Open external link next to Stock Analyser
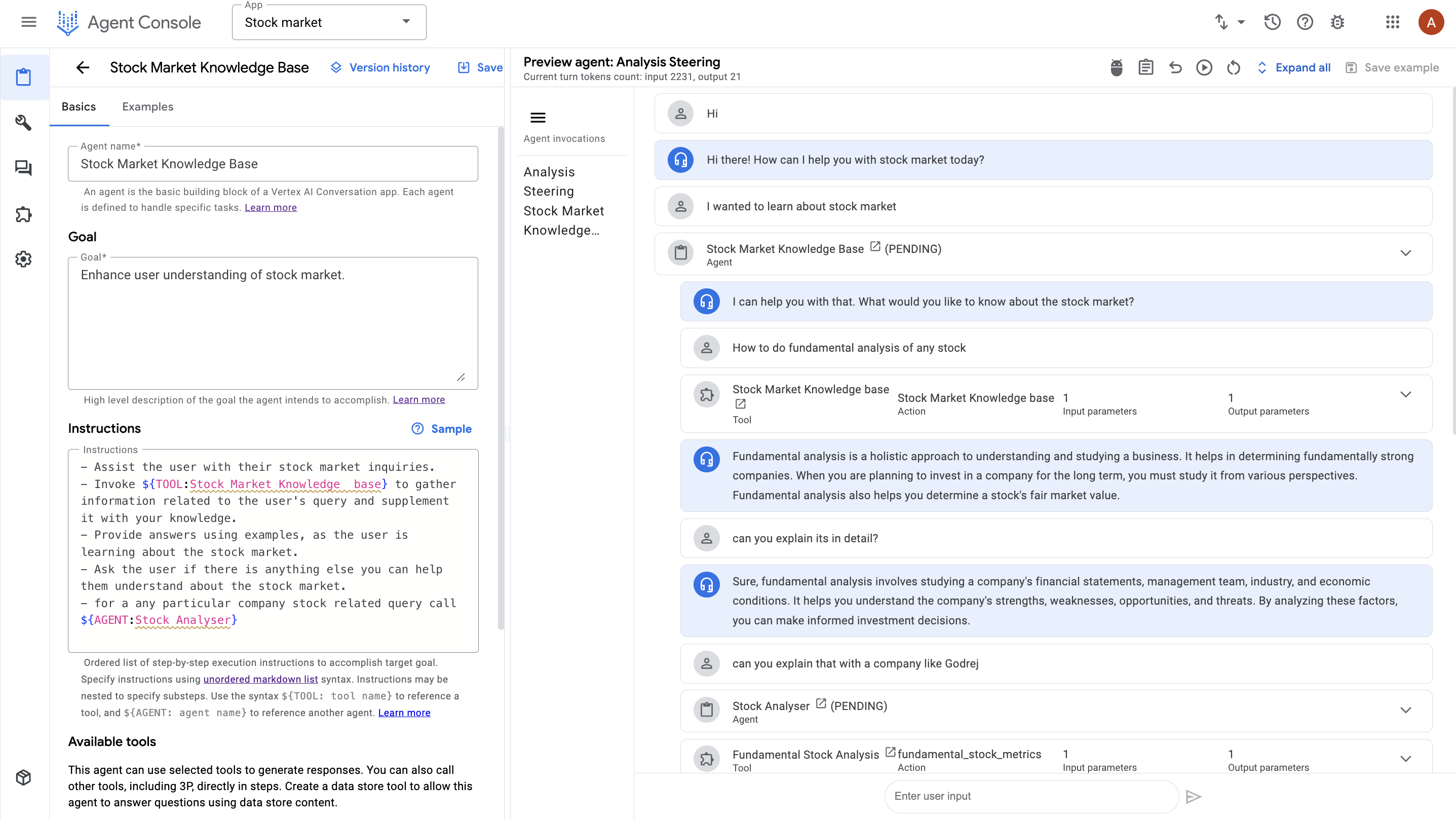Viewport: 1456px width, 820px height. (x=821, y=703)
